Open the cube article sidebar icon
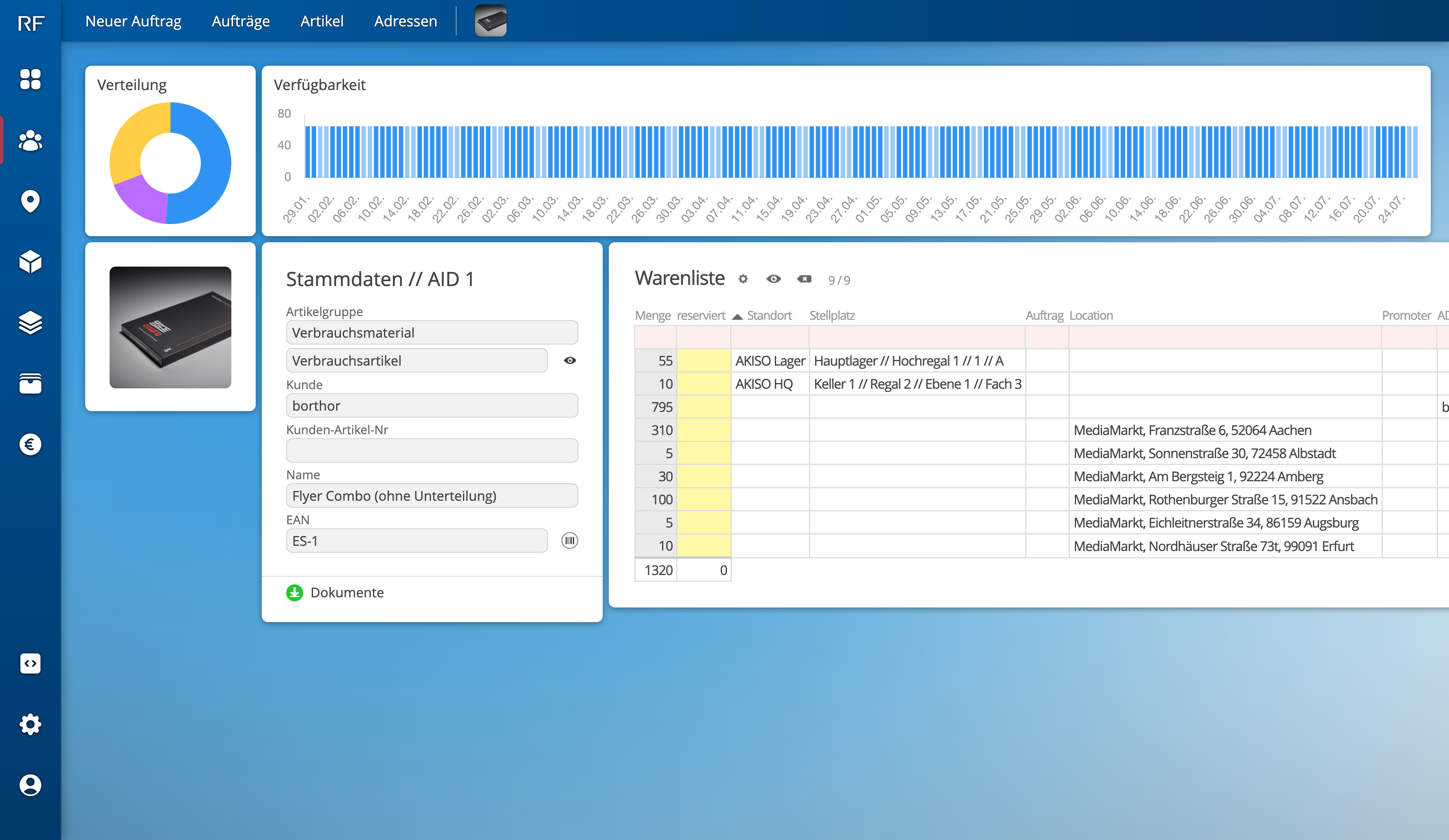This screenshot has height=840, width=1449. [30, 262]
